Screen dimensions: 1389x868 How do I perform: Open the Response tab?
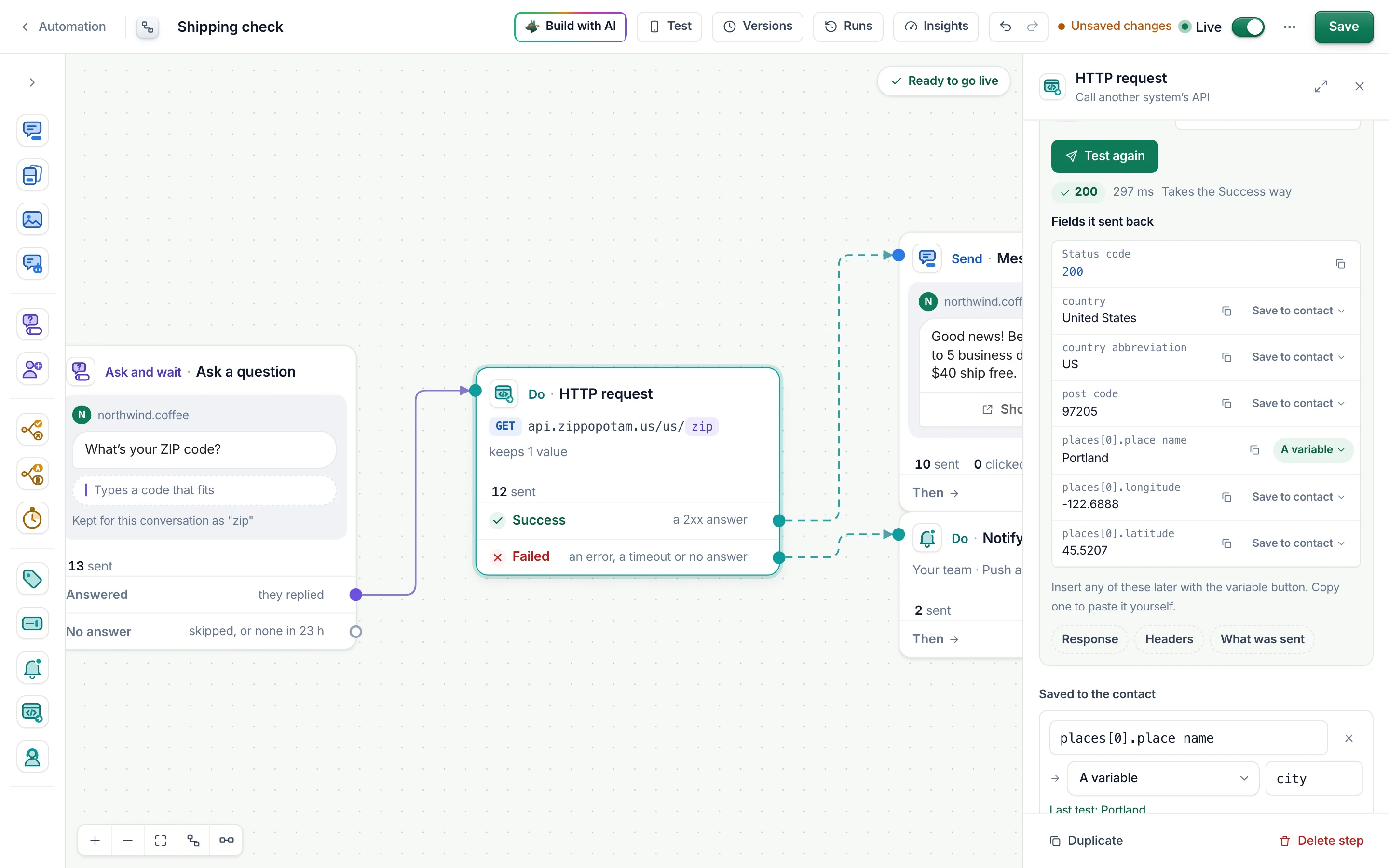click(x=1089, y=639)
